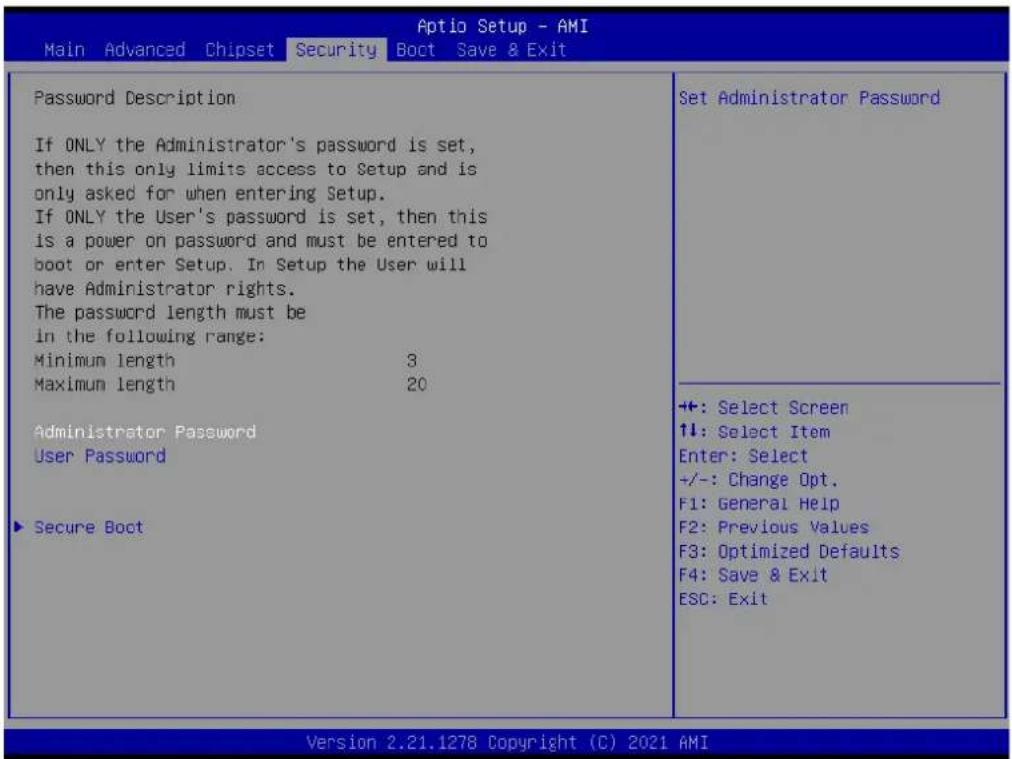Viewport: 1012px width, 759px height.
Task: Click the Enter: Select hint
Action: tap(743, 456)
